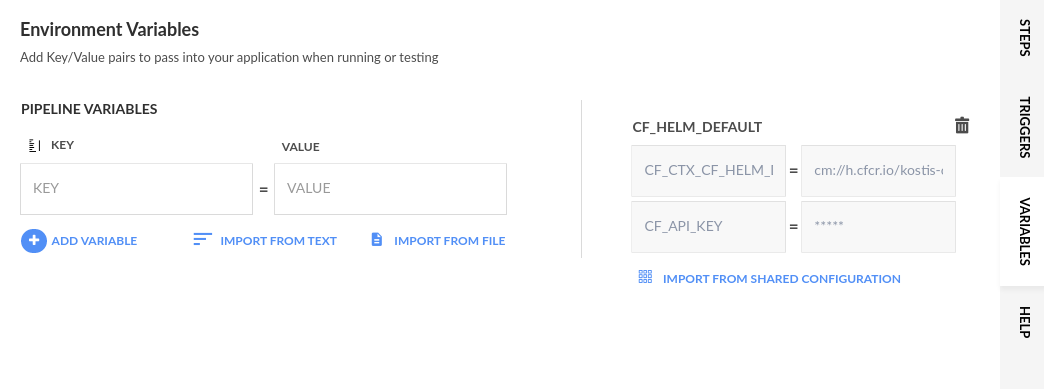
Task: Open the STEPS tab
Action: coord(1025,38)
